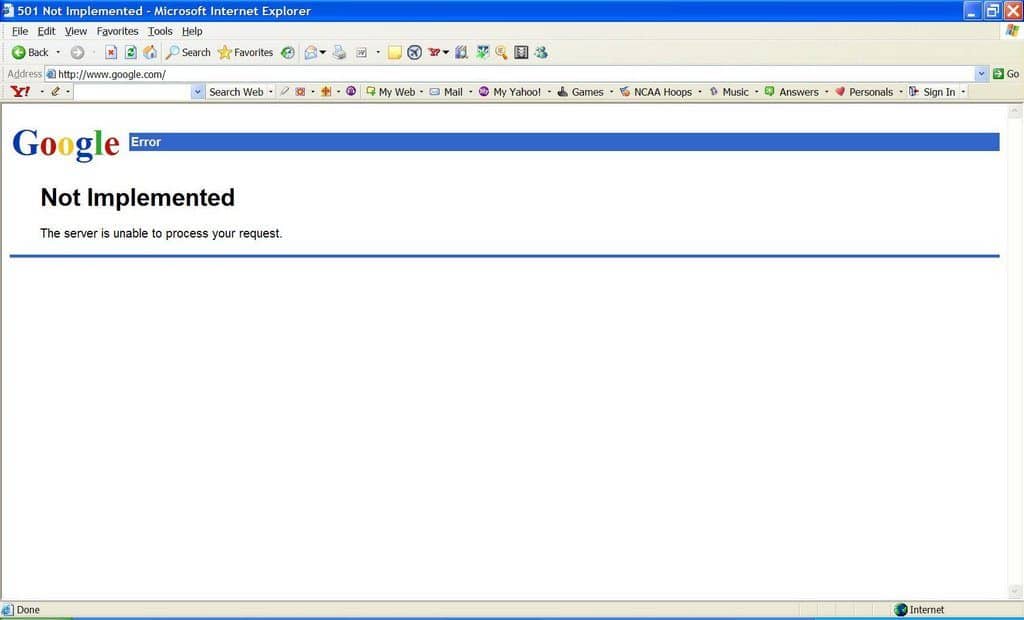The image size is (1024, 620).
Task: Go to the Home page icon
Action: [150, 52]
